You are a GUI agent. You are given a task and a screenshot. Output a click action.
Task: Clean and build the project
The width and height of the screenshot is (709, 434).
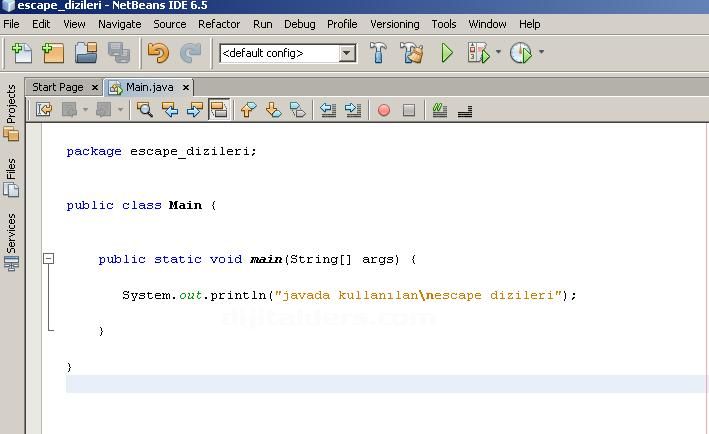tap(411, 53)
